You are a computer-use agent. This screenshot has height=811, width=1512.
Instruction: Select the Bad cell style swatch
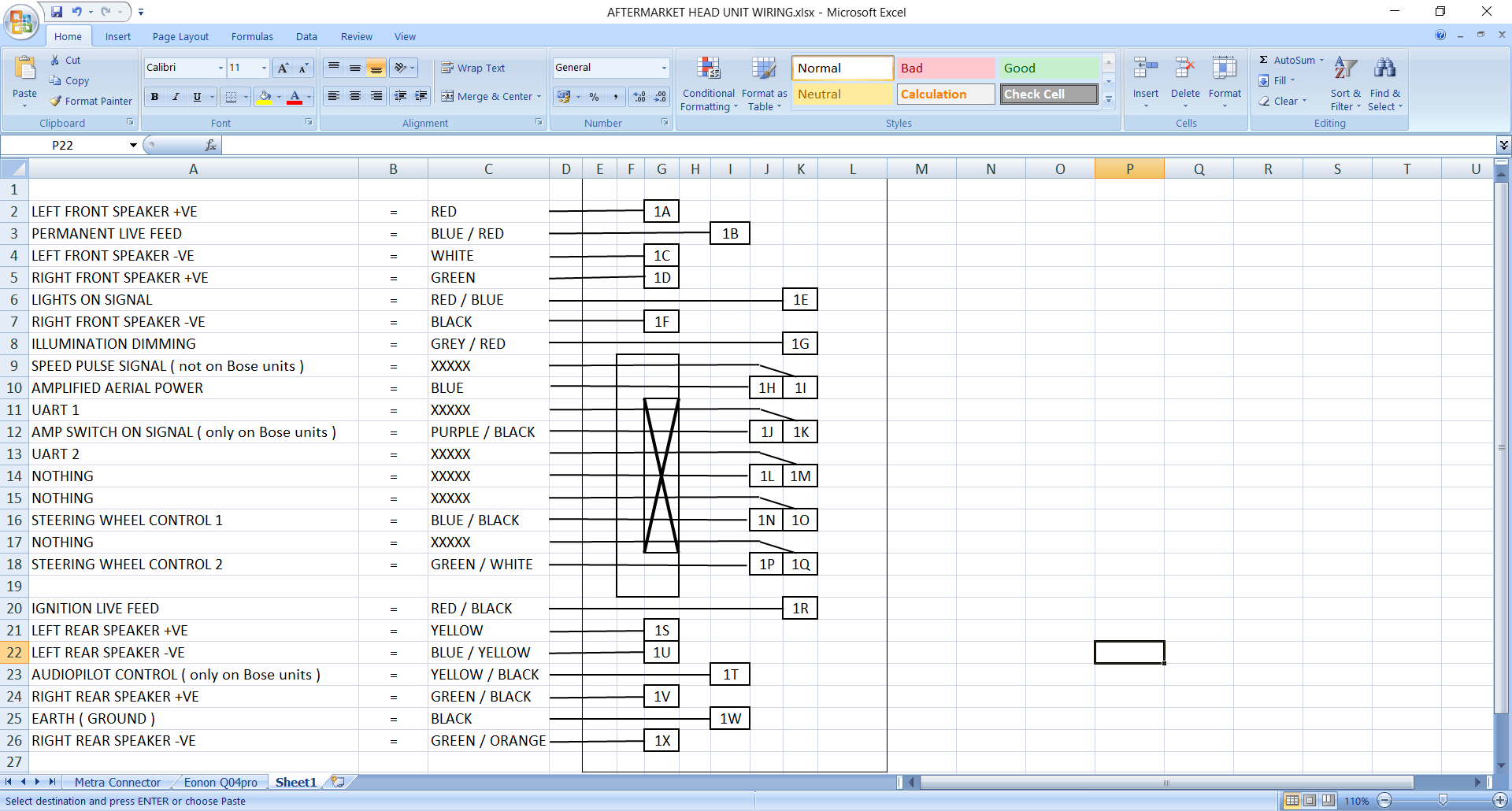click(x=945, y=69)
